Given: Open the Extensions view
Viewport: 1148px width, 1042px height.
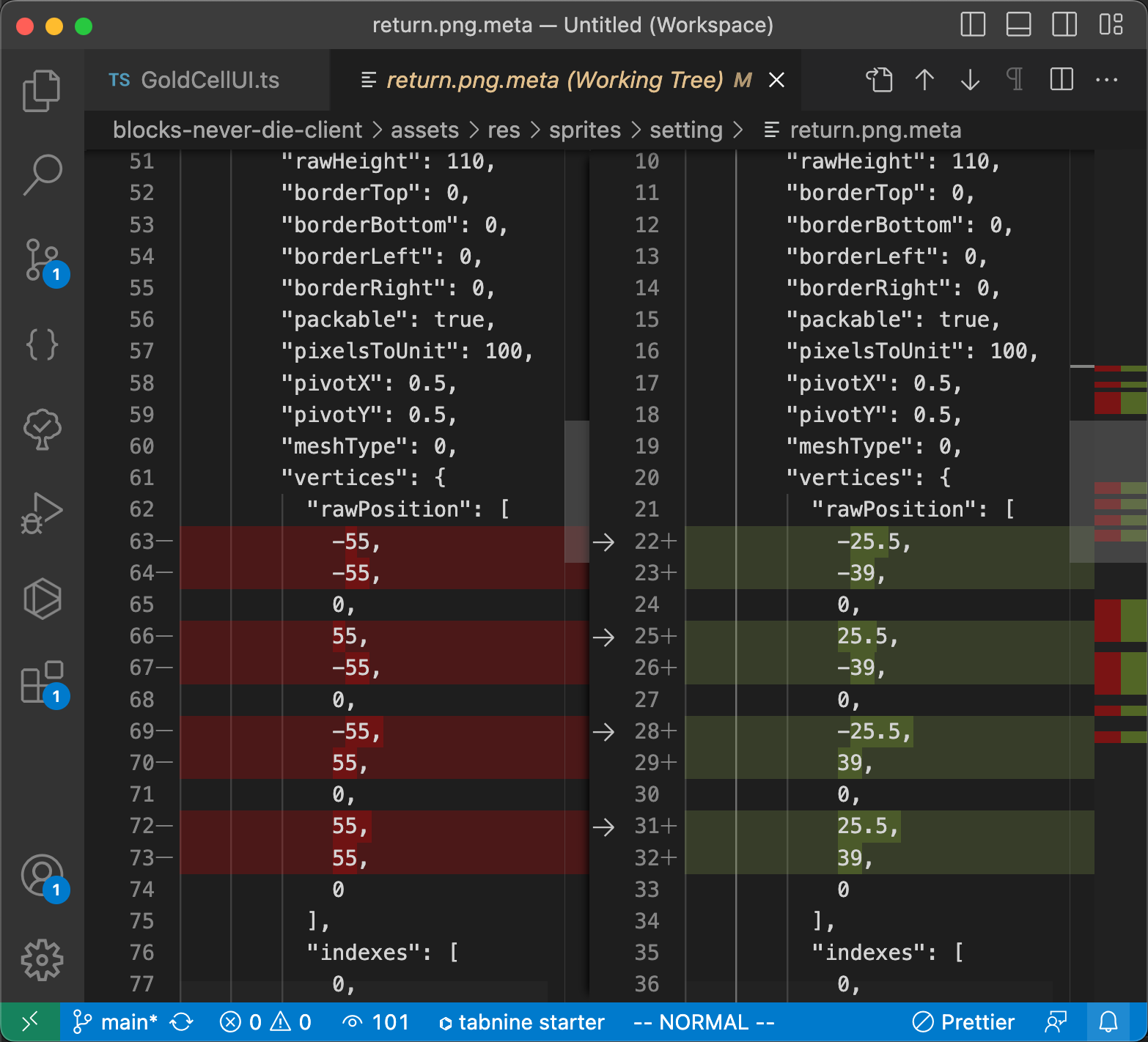Looking at the screenshot, I should coord(42,681).
